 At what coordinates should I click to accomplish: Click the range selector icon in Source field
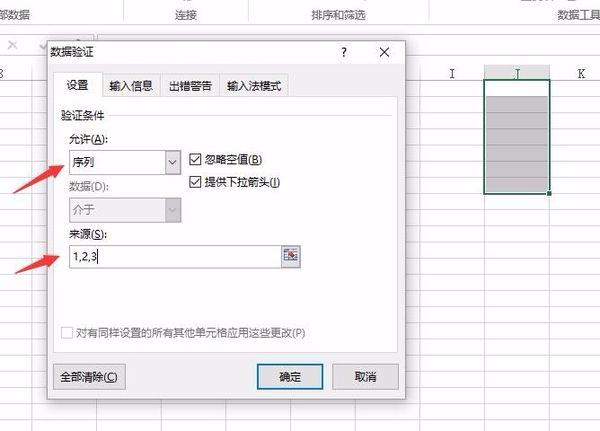click(x=291, y=256)
